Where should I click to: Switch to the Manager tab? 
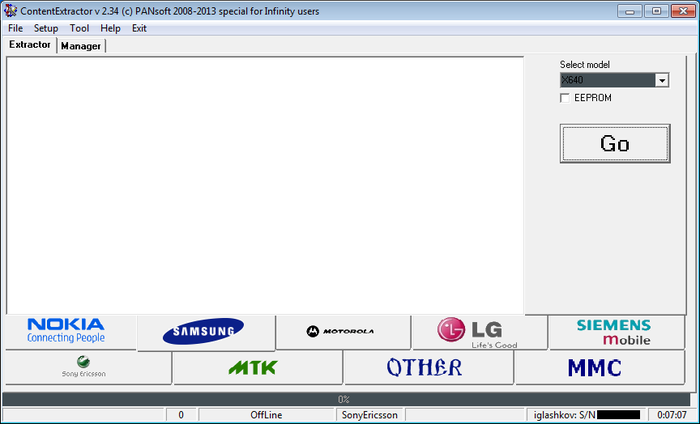(x=81, y=46)
